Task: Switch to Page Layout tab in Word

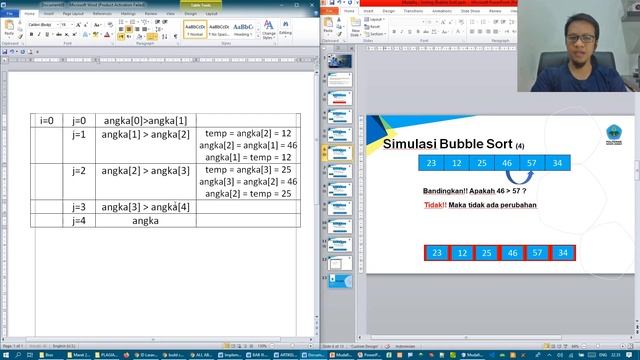Action: [73, 13]
